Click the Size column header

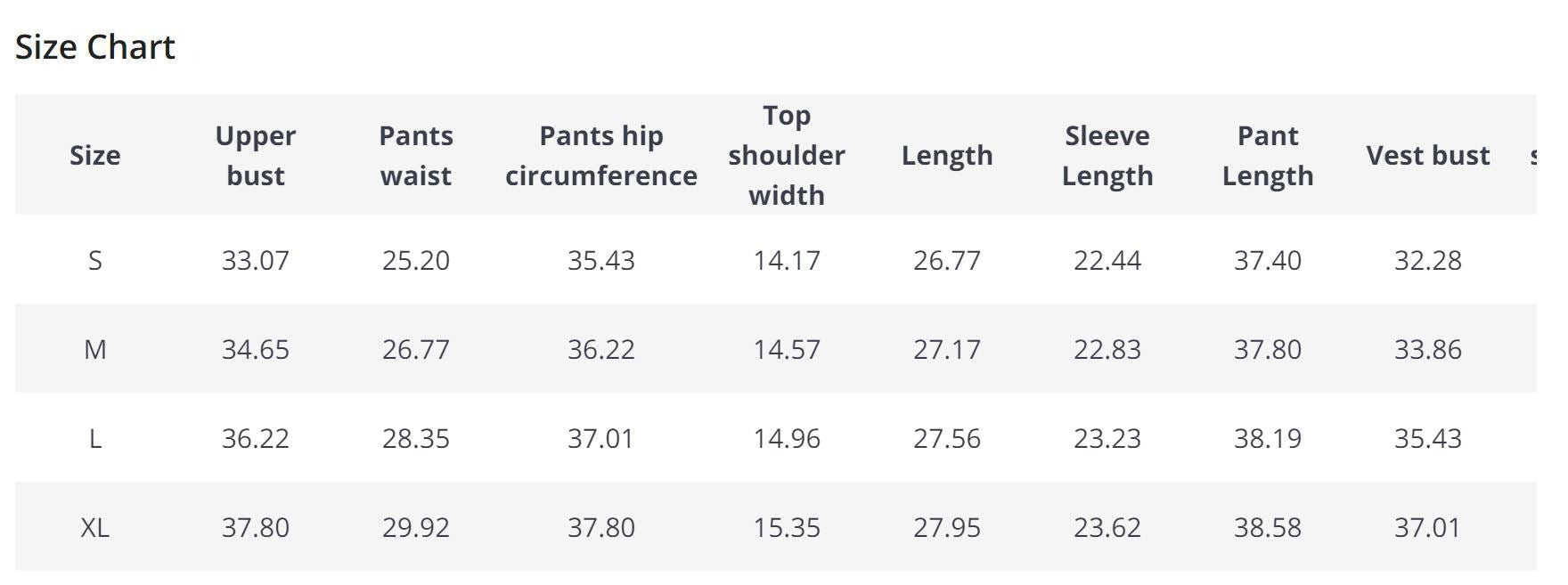click(x=95, y=156)
